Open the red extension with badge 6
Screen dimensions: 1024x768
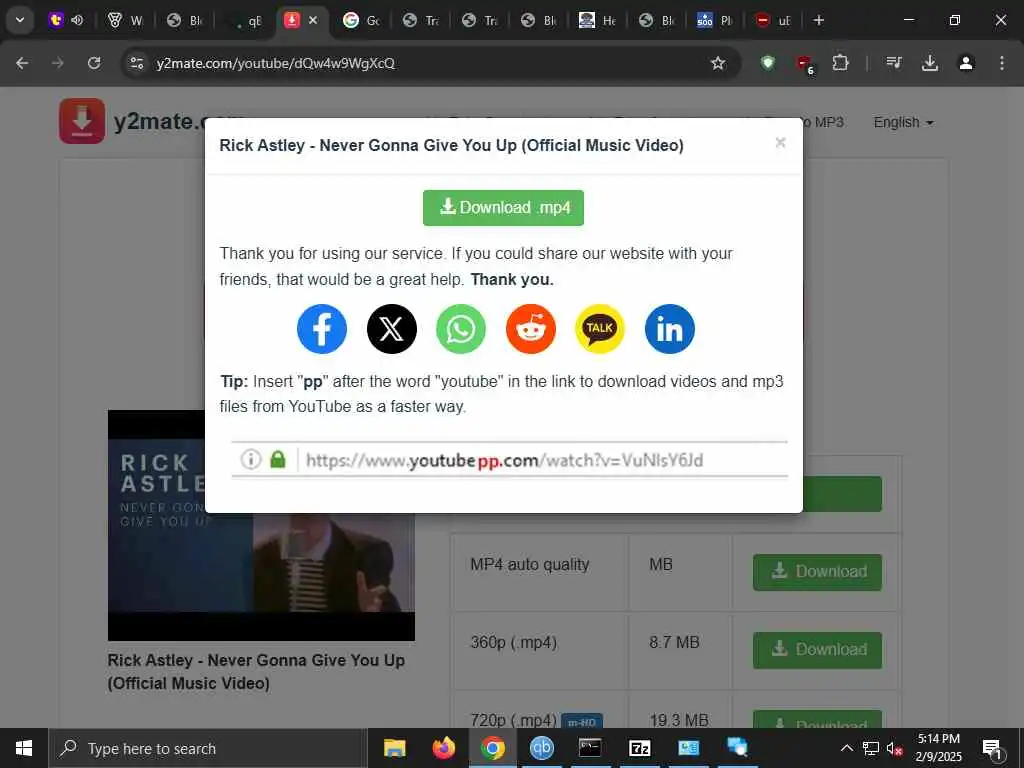click(x=804, y=64)
